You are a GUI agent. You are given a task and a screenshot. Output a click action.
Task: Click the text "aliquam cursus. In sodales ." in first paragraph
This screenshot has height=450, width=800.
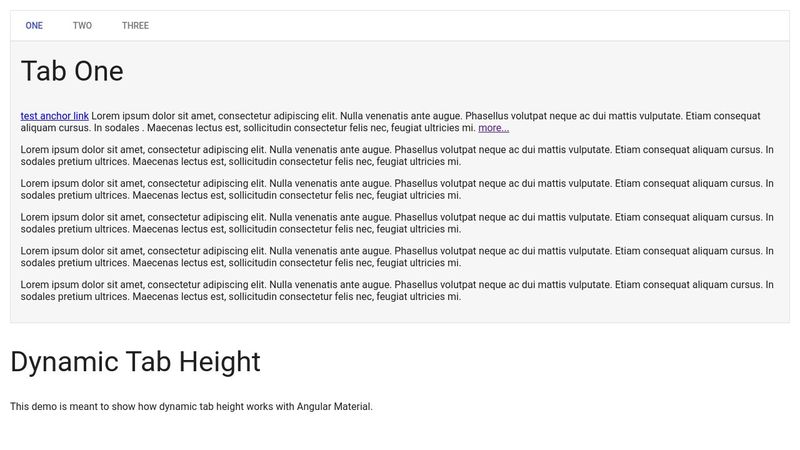click(81, 128)
